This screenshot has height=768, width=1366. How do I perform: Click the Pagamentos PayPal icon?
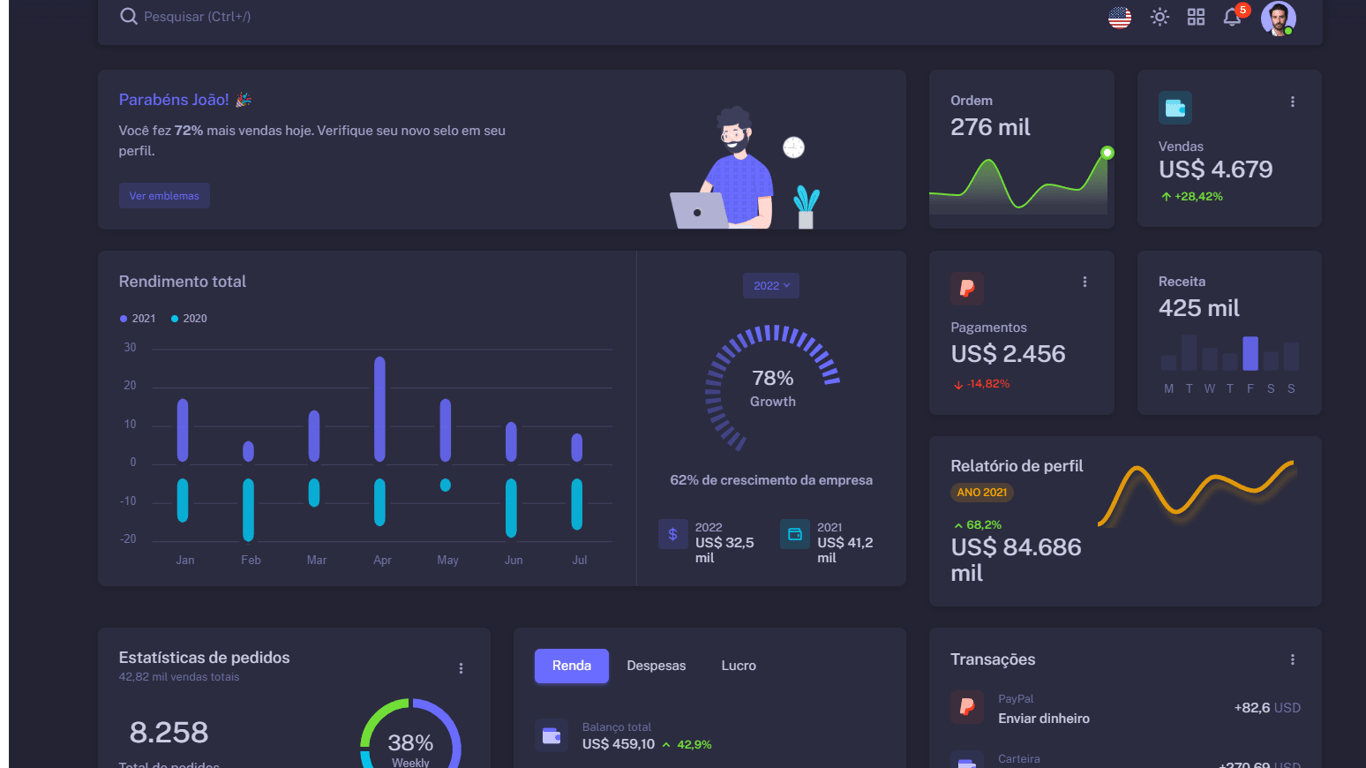coord(967,288)
